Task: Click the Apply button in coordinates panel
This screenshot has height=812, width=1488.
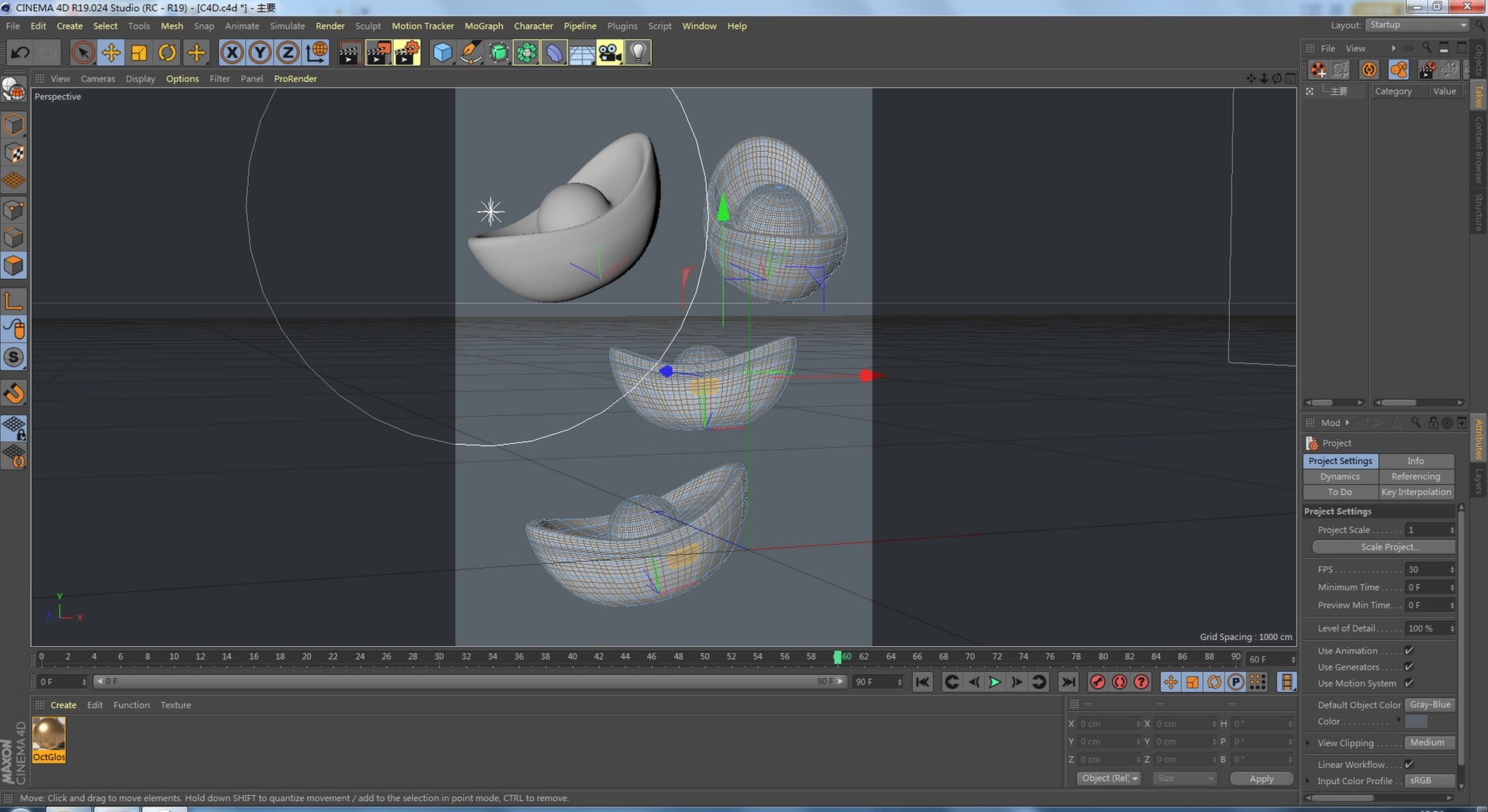Action: pos(1261,779)
